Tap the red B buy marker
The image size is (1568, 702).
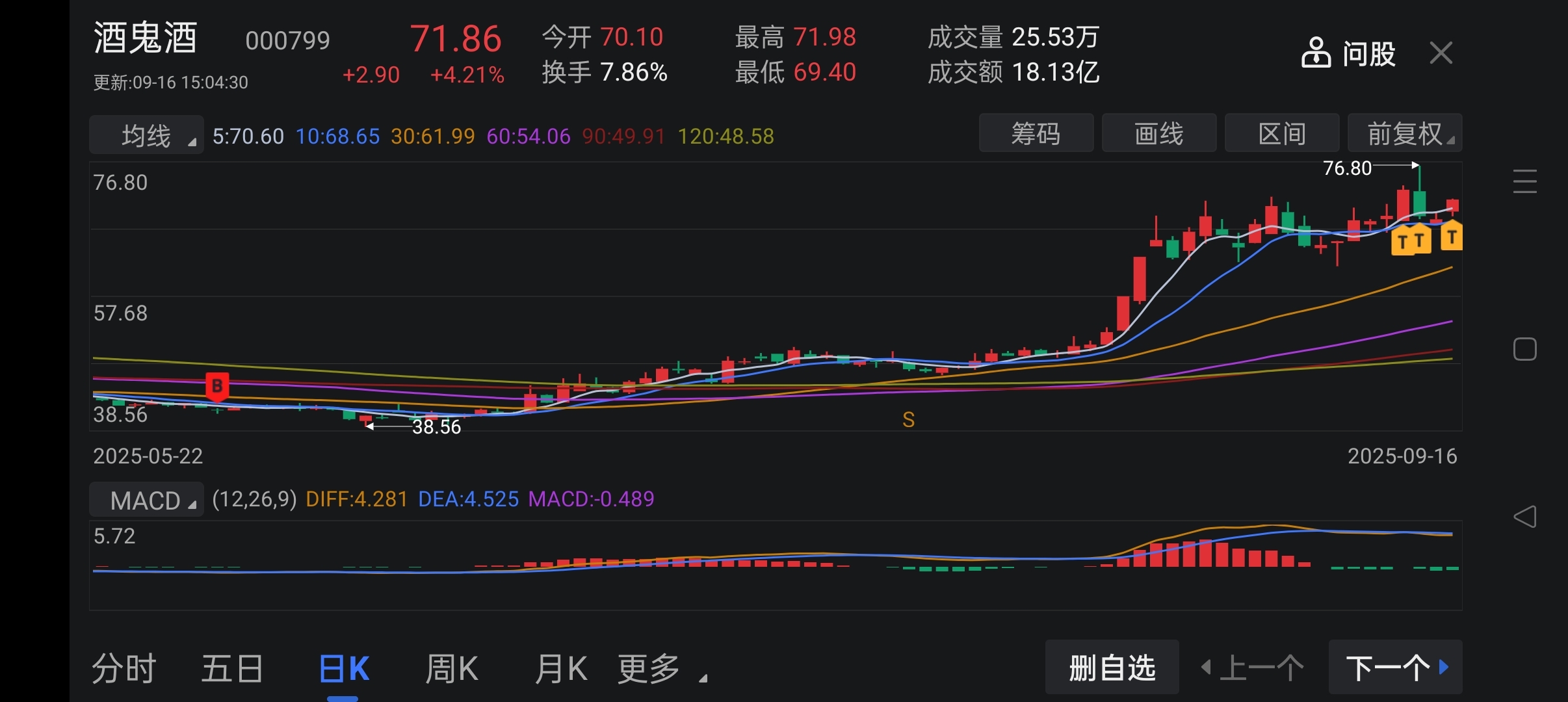217,387
